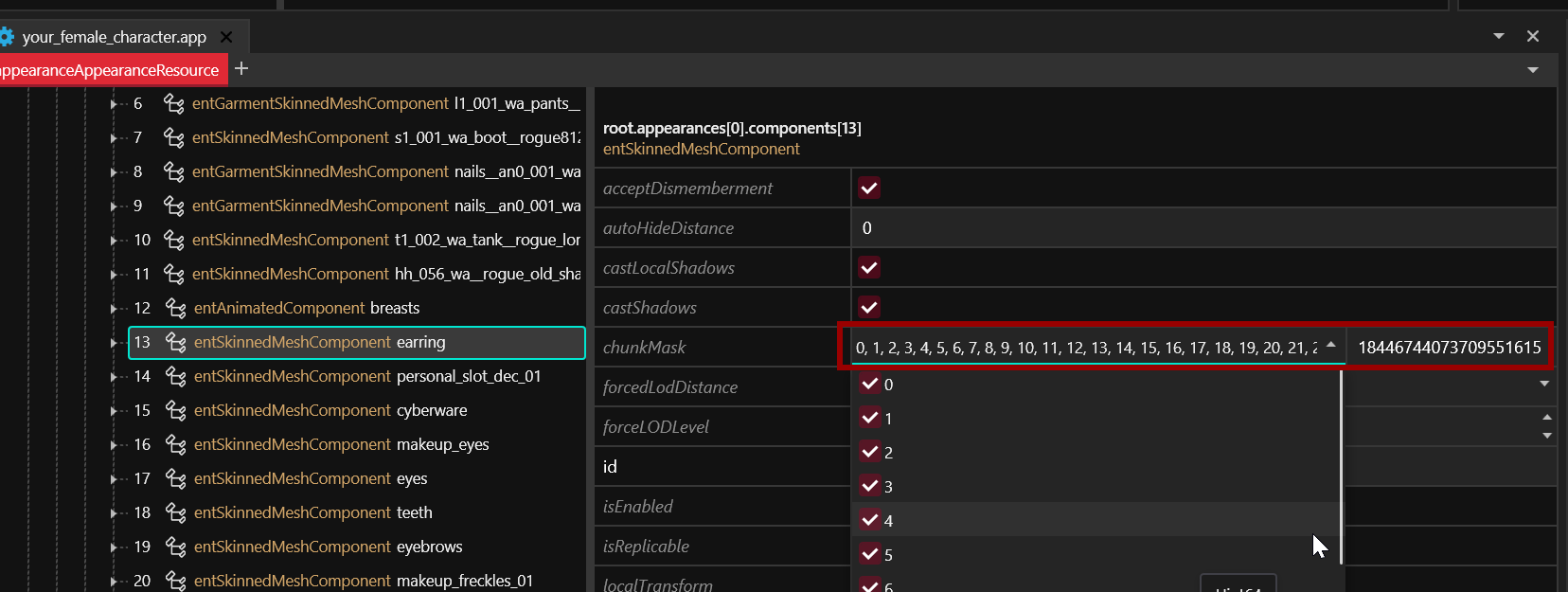Viewport: 1568px width, 592px height.
Task: Add a new tab with plus button
Action: click(x=241, y=68)
